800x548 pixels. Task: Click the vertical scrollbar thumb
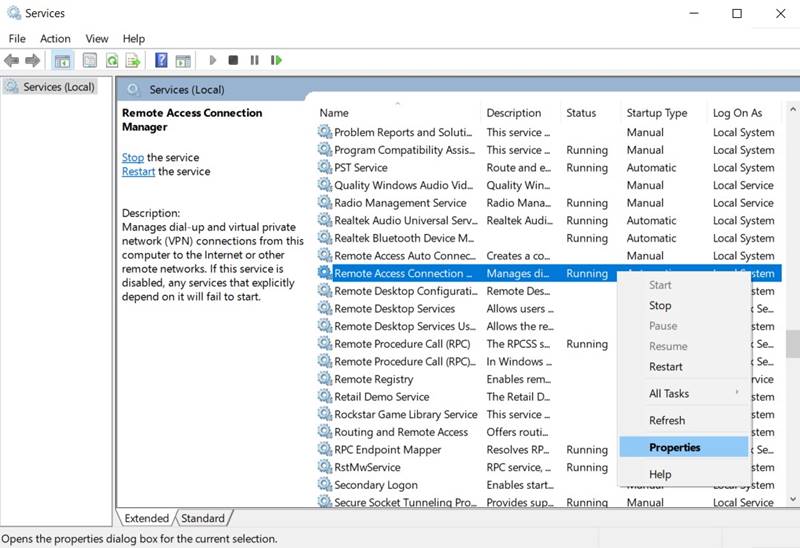pos(792,344)
